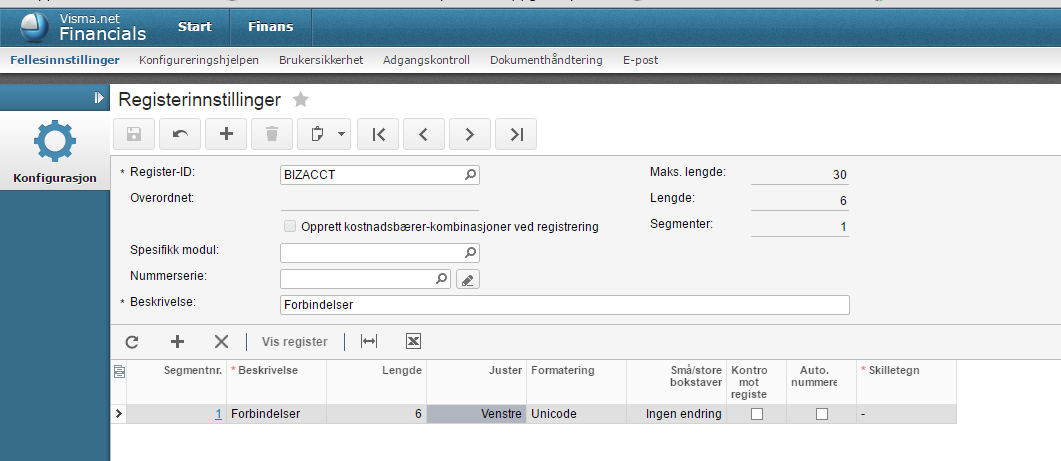Click Beskrivelse cell Forbindelser in grid
The width and height of the screenshot is (1061, 461).
pos(277,414)
